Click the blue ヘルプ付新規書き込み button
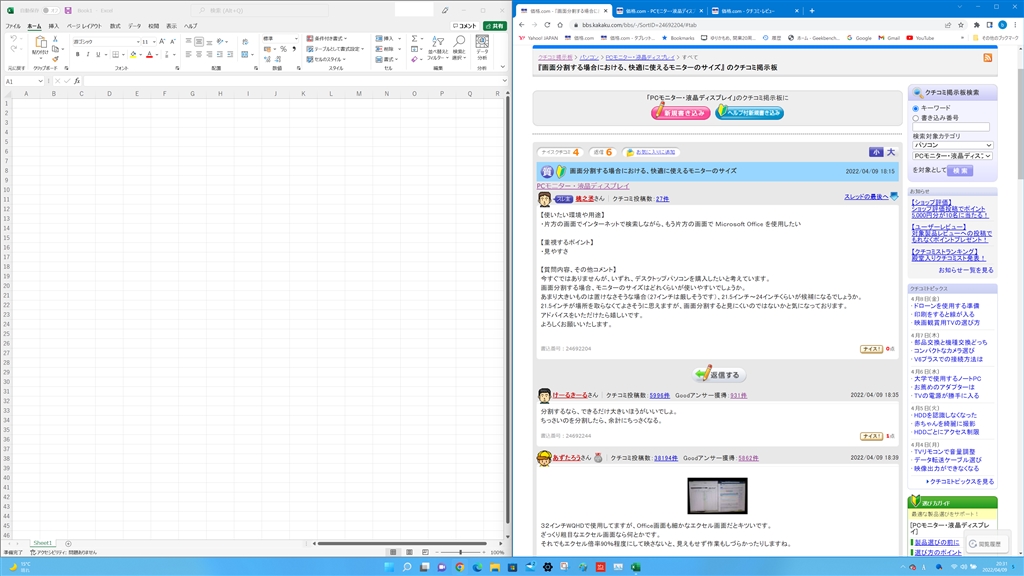This screenshot has height=576, width=1024. [749, 112]
